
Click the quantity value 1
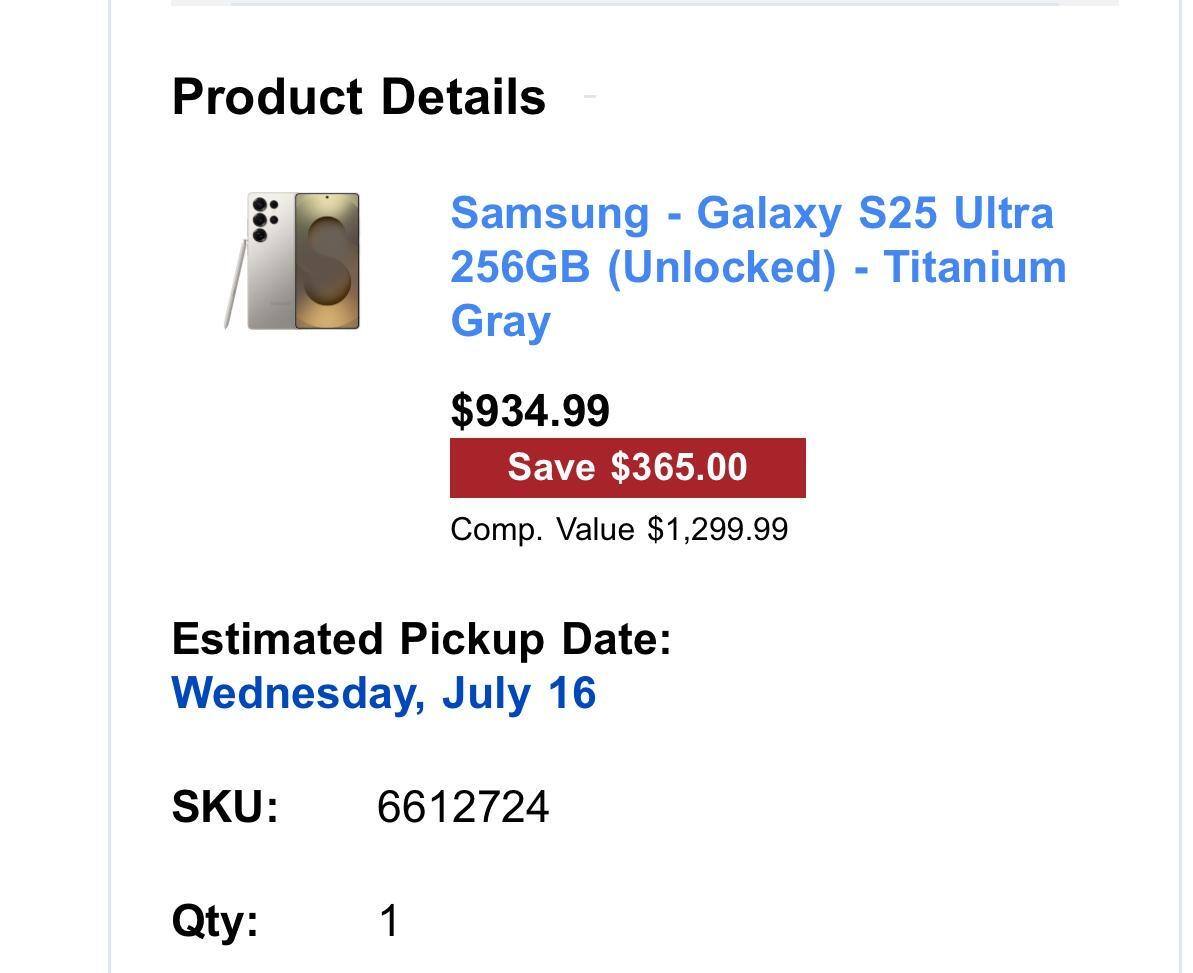click(x=390, y=921)
